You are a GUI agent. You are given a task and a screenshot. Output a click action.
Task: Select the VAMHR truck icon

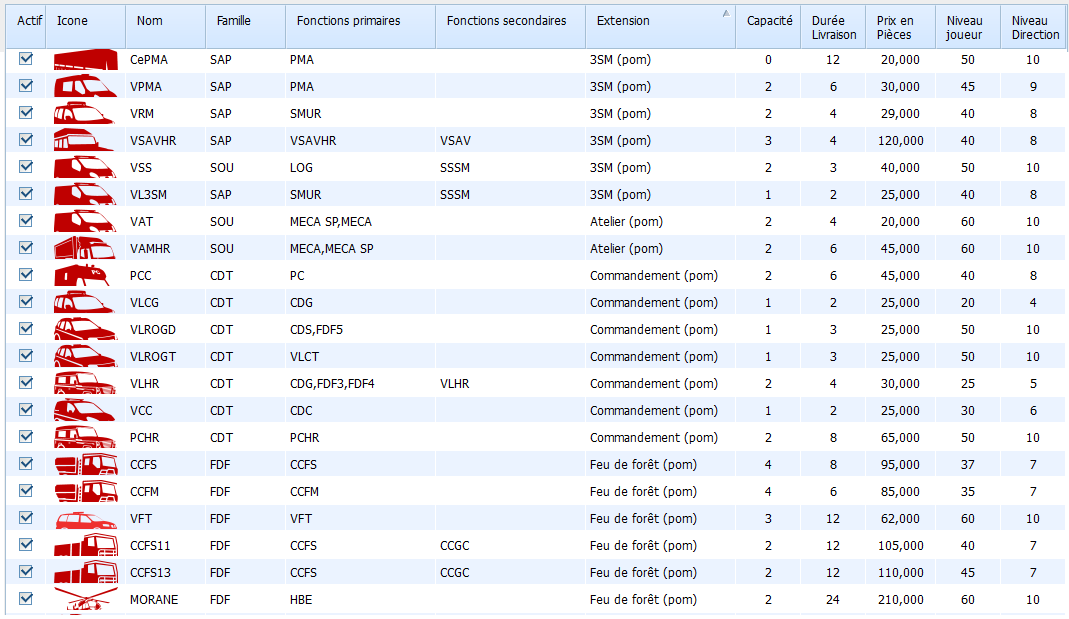(x=85, y=249)
